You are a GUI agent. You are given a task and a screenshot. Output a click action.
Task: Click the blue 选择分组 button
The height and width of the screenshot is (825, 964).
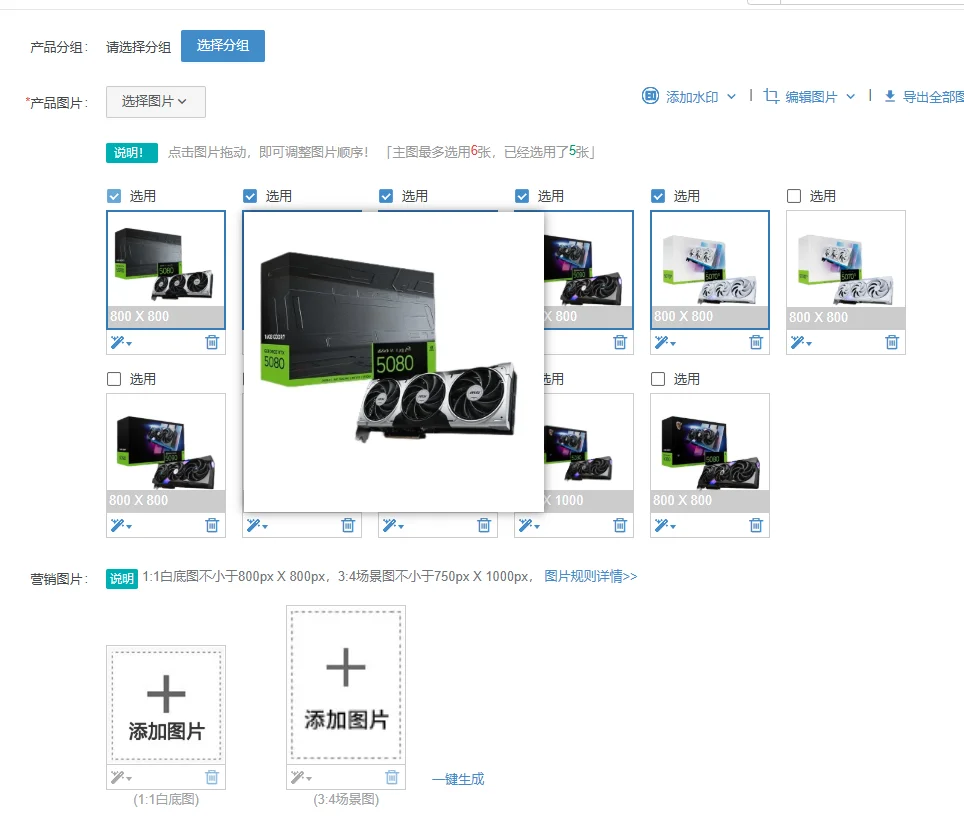(x=223, y=46)
